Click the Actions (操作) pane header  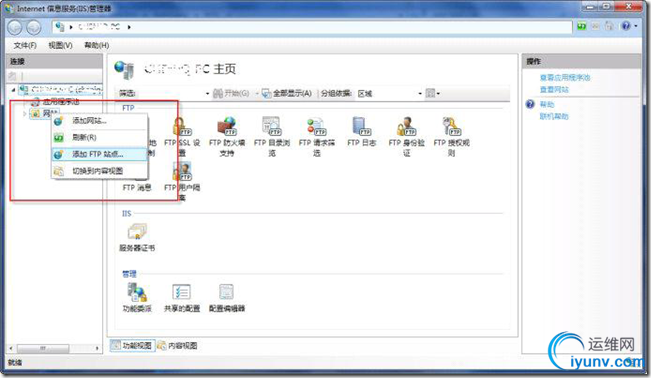(581, 61)
